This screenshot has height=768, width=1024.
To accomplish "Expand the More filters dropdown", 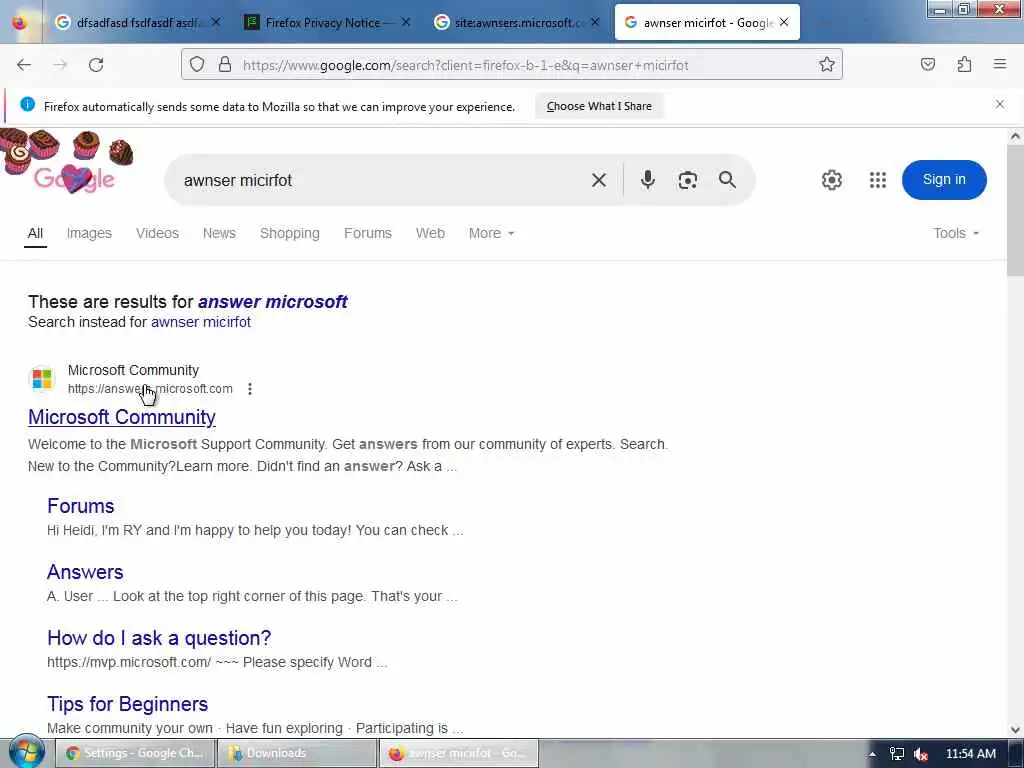I will [x=491, y=233].
